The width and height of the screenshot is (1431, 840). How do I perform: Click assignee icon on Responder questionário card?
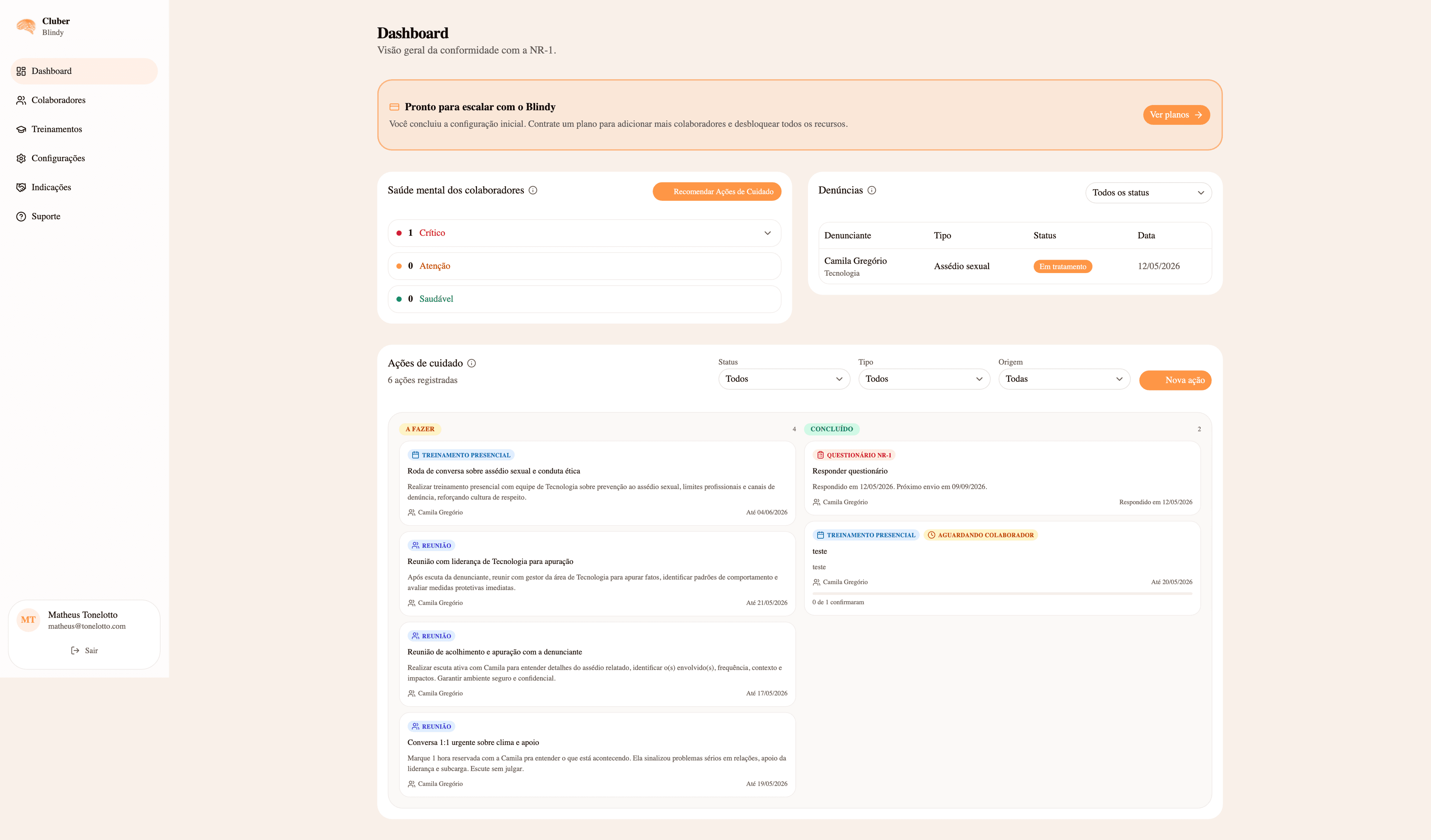click(x=816, y=502)
